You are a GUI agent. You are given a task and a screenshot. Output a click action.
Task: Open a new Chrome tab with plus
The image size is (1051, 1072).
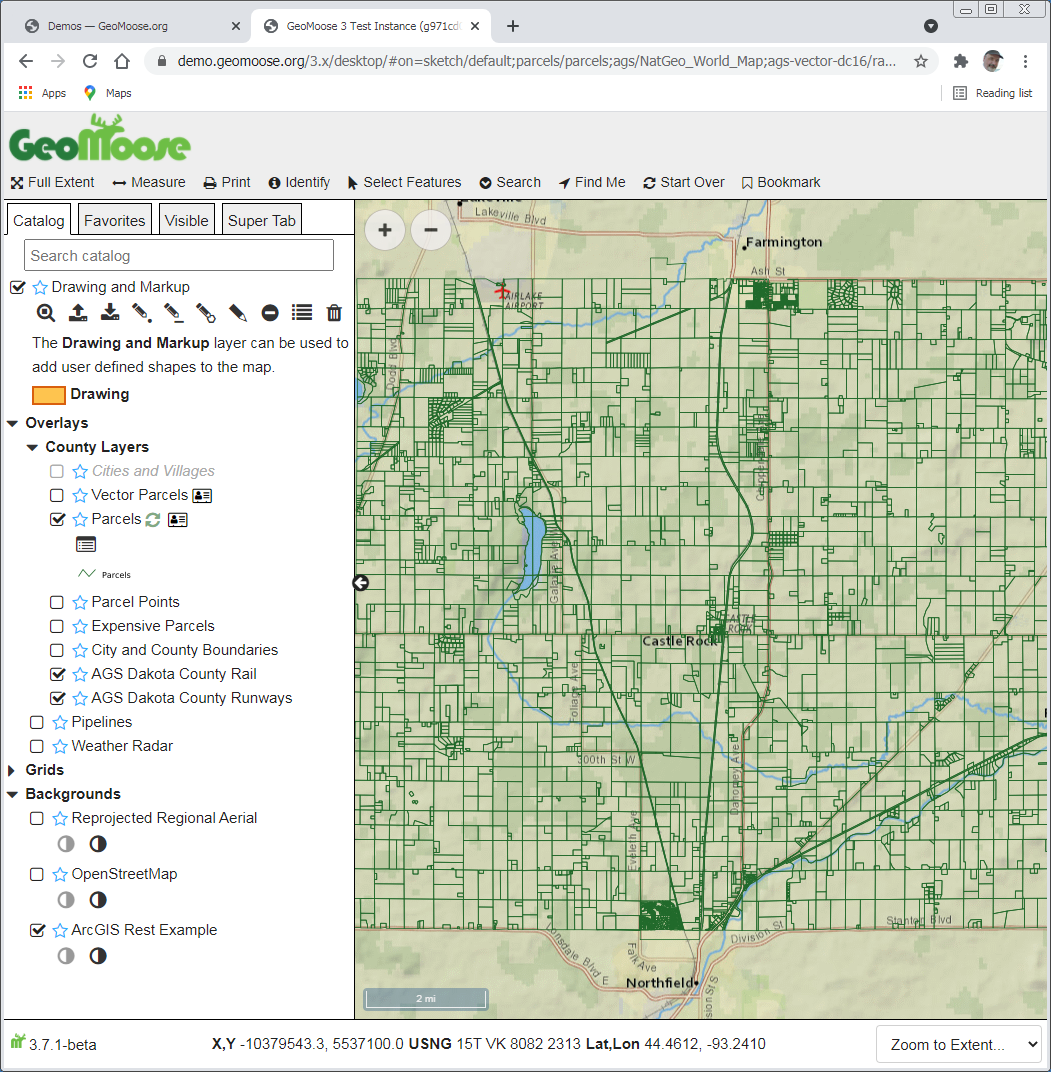(x=513, y=26)
